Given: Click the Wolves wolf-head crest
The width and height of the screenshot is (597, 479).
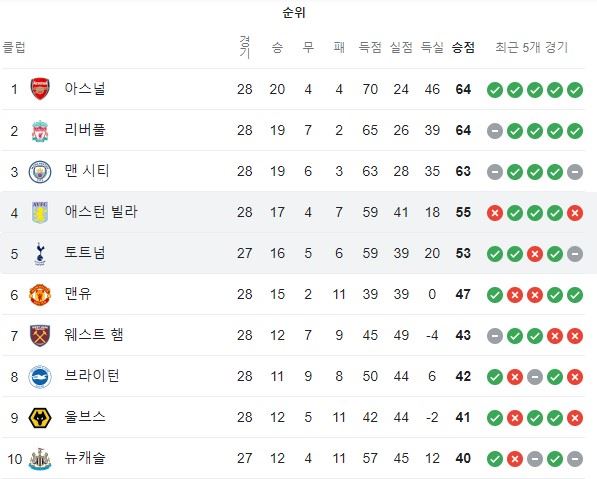Looking at the screenshot, I should pyautogui.click(x=40, y=418).
